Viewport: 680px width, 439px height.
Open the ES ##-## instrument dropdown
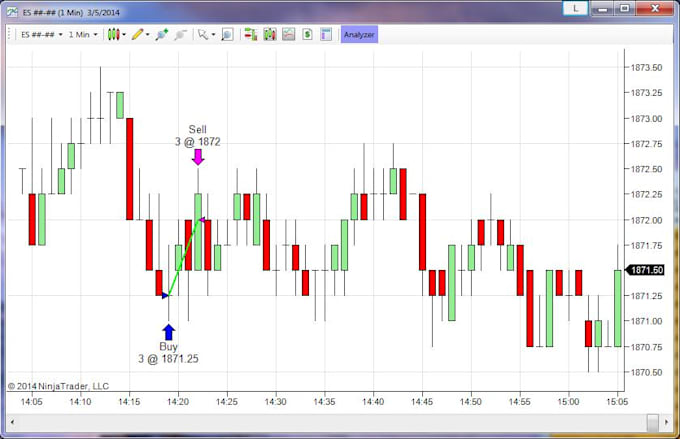click(x=42, y=35)
